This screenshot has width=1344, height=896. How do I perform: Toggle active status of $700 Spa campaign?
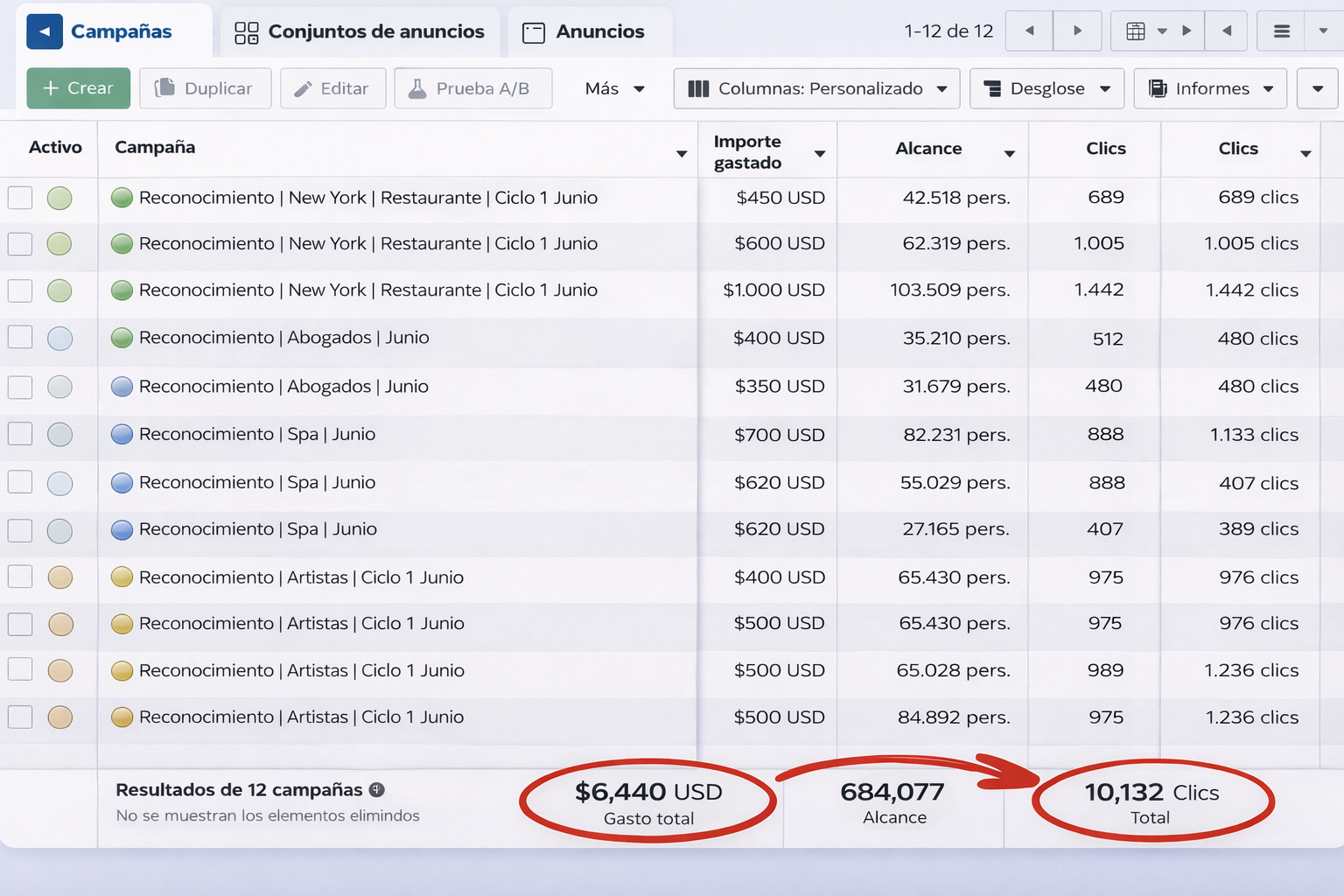click(59, 434)
